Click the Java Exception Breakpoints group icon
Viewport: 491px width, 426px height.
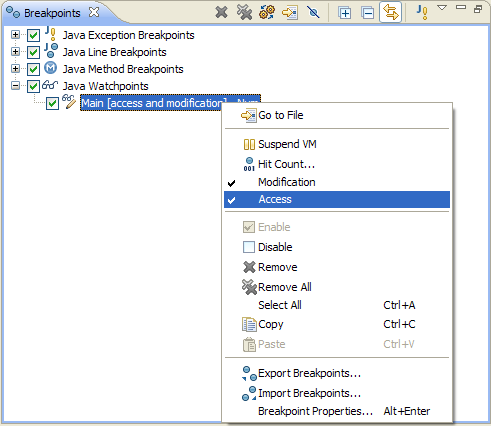(x=50, y=34)
